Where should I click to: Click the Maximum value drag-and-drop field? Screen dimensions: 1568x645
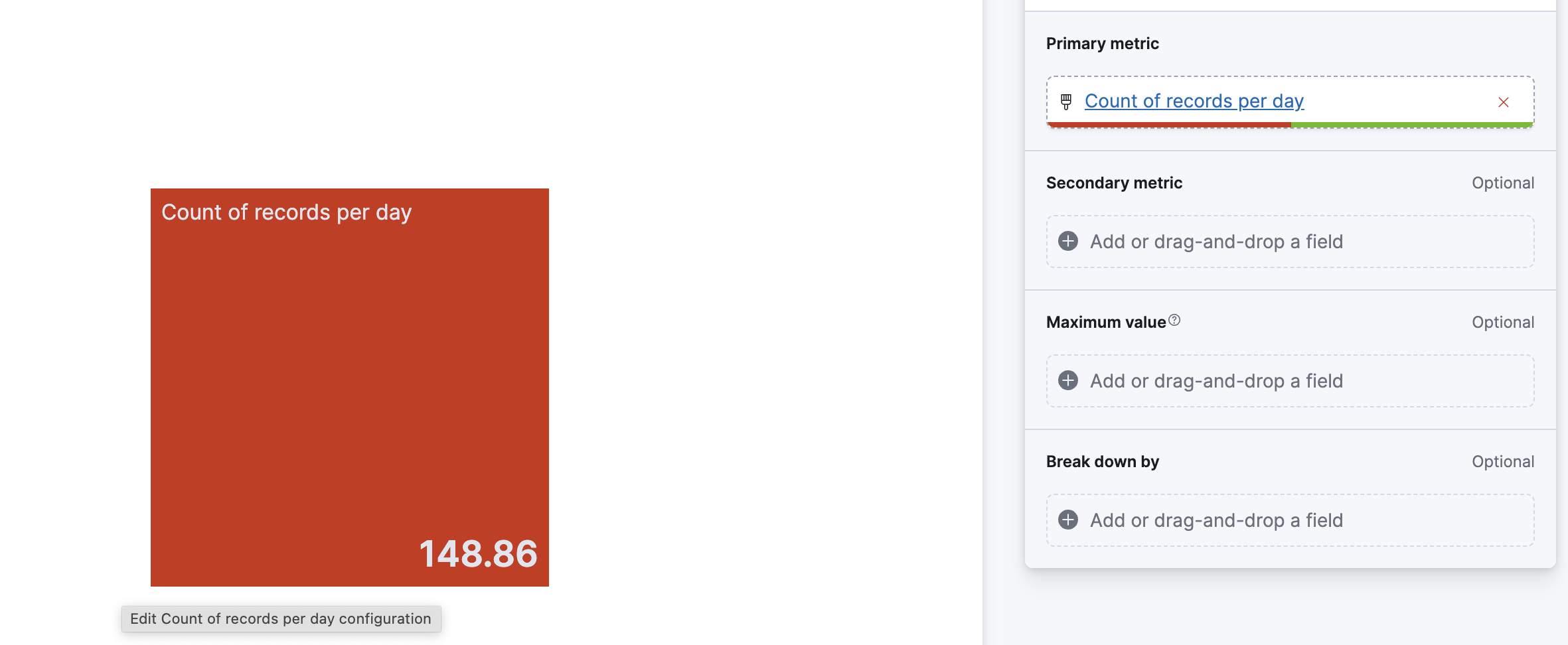[x=1290, y=381]
